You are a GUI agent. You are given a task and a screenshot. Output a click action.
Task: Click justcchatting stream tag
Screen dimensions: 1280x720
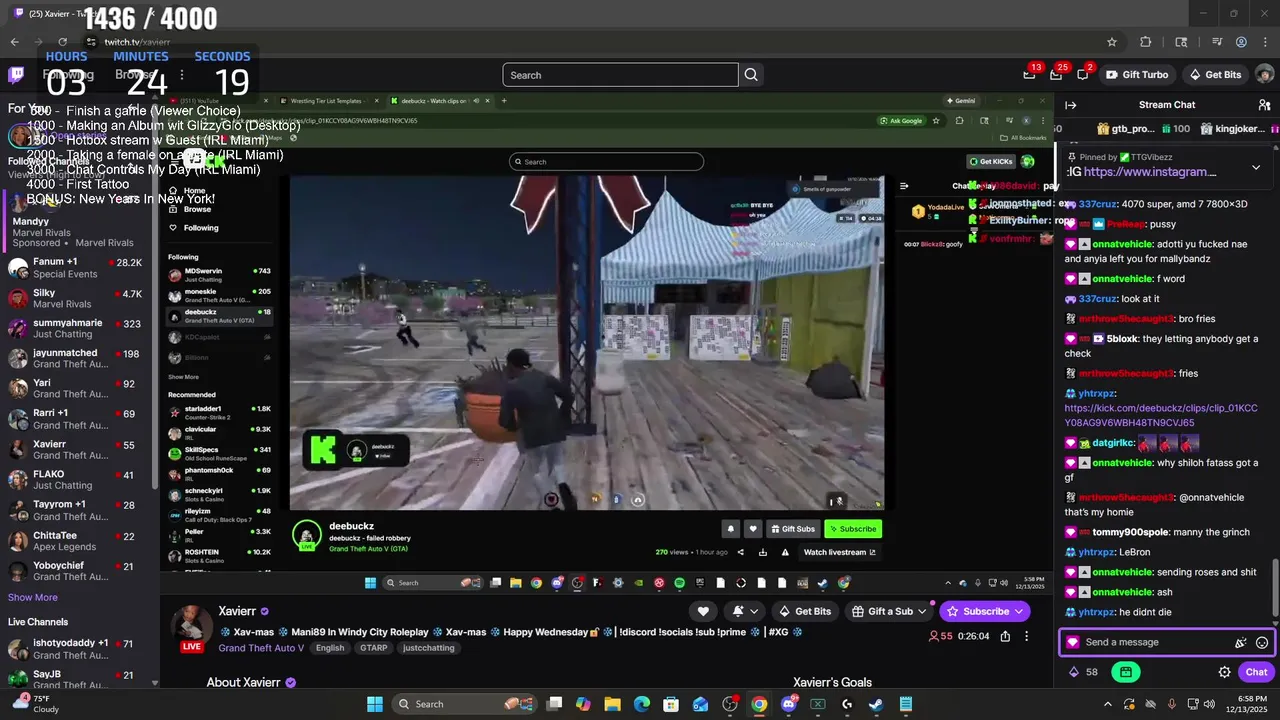[x=428, y=648]
